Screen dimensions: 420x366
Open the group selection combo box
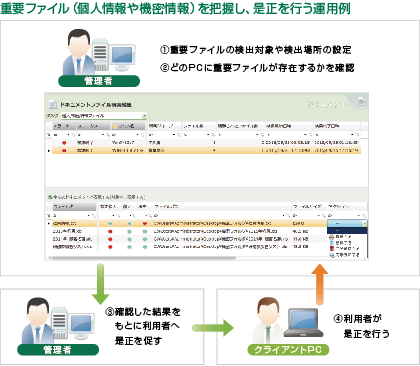tap(104, 116)
